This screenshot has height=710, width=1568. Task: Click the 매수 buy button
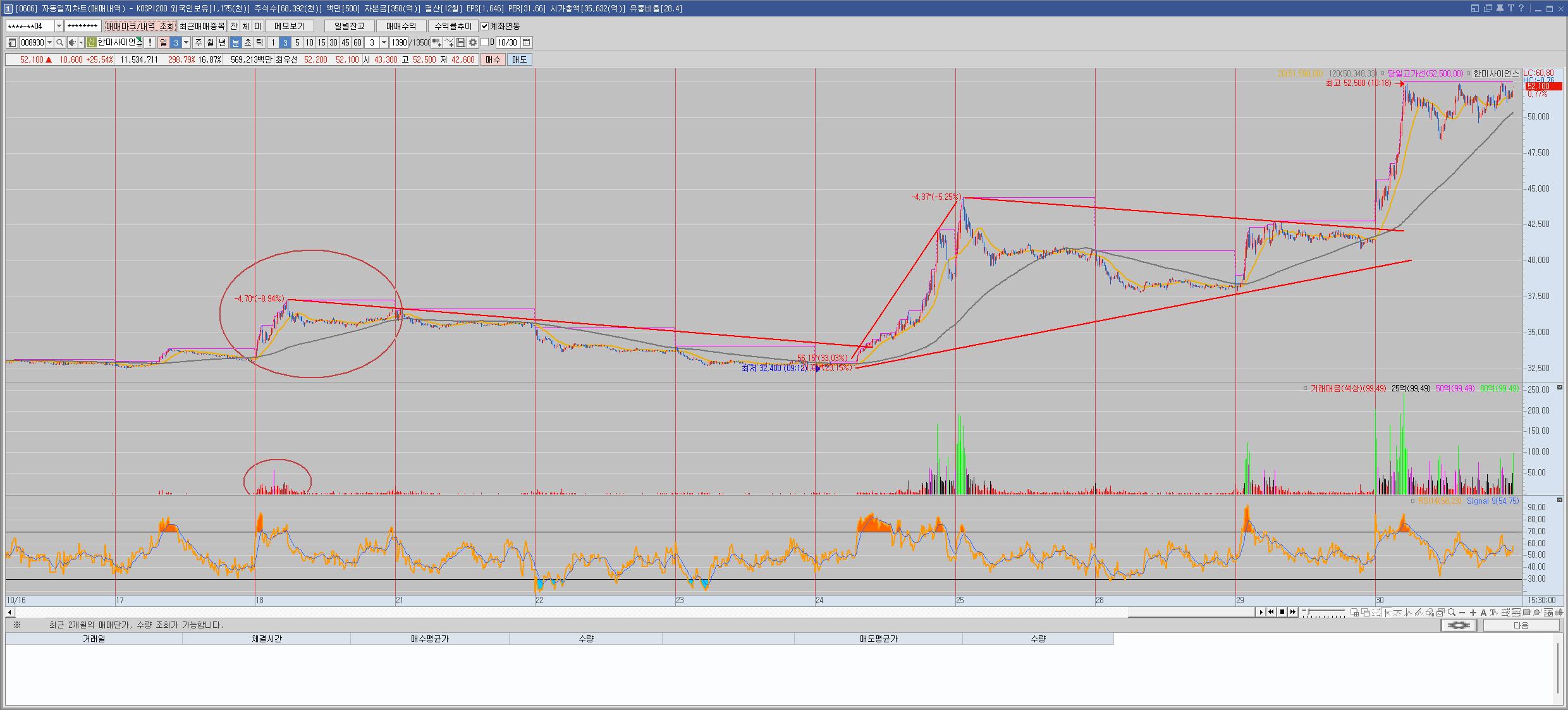coord(493,59)
